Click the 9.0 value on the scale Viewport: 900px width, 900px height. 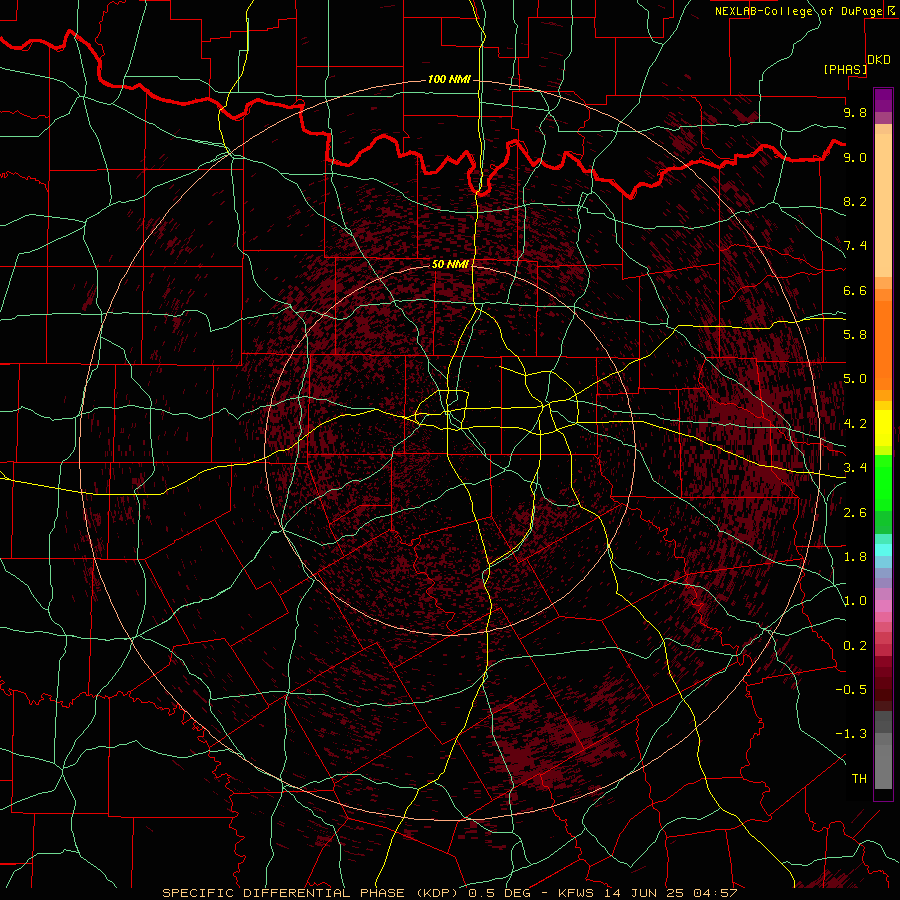click(x=855, y=157)
